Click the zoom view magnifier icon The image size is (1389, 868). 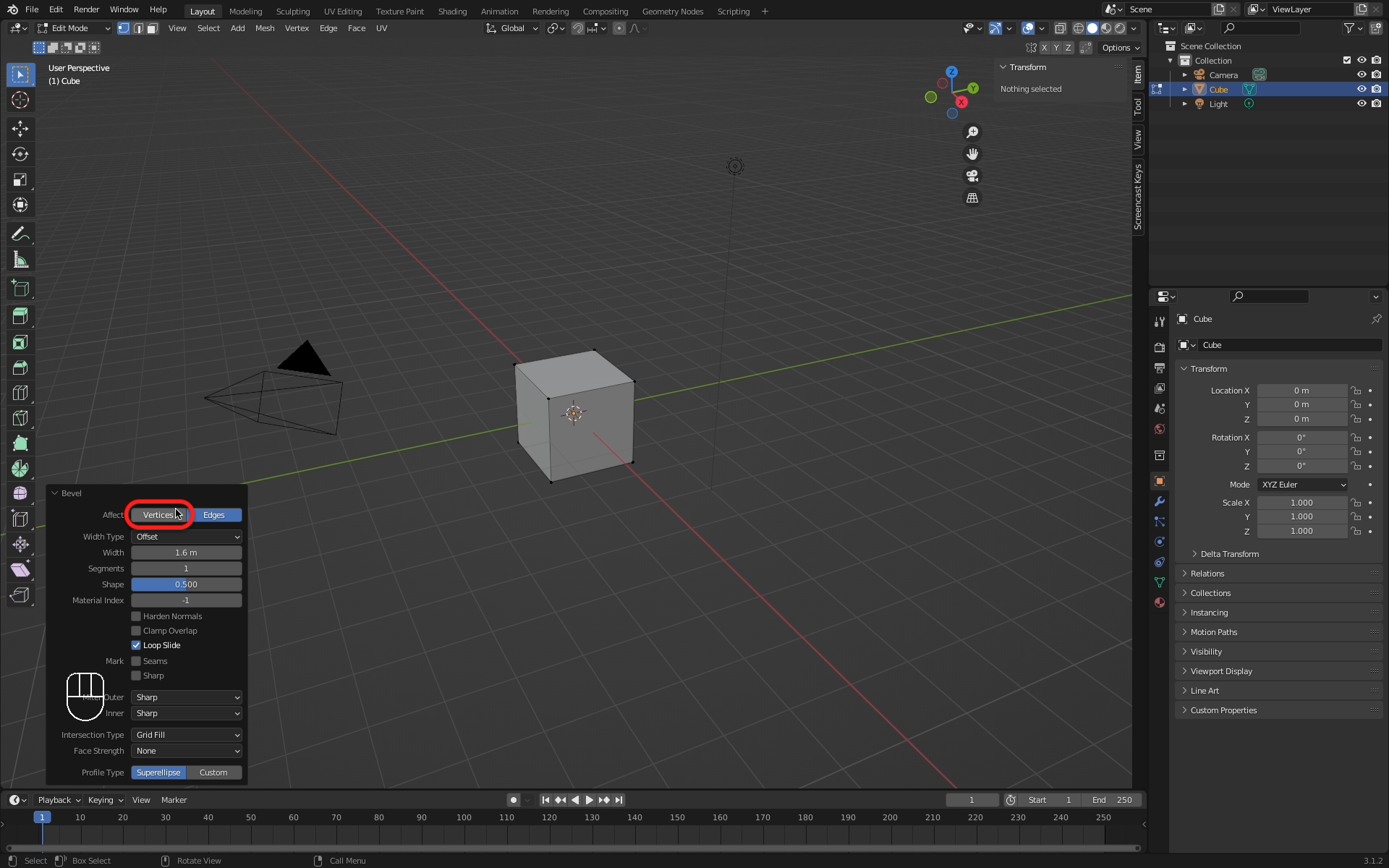click(972, 132)
